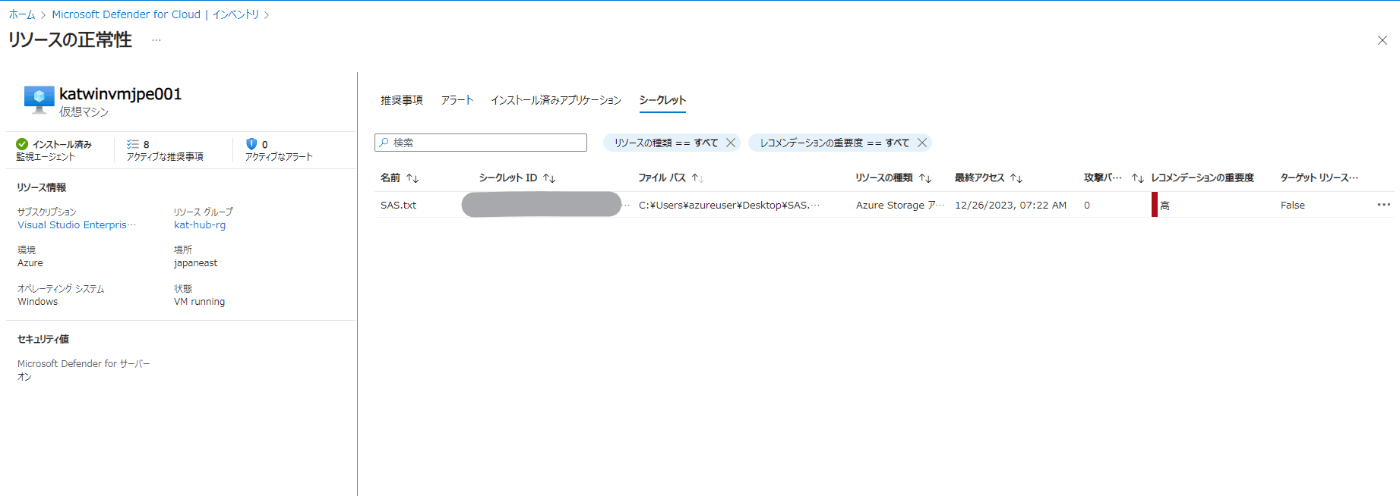Sort by 最終アクセス column arrows
The image size is (1400, 496).
click(1016, 178)
